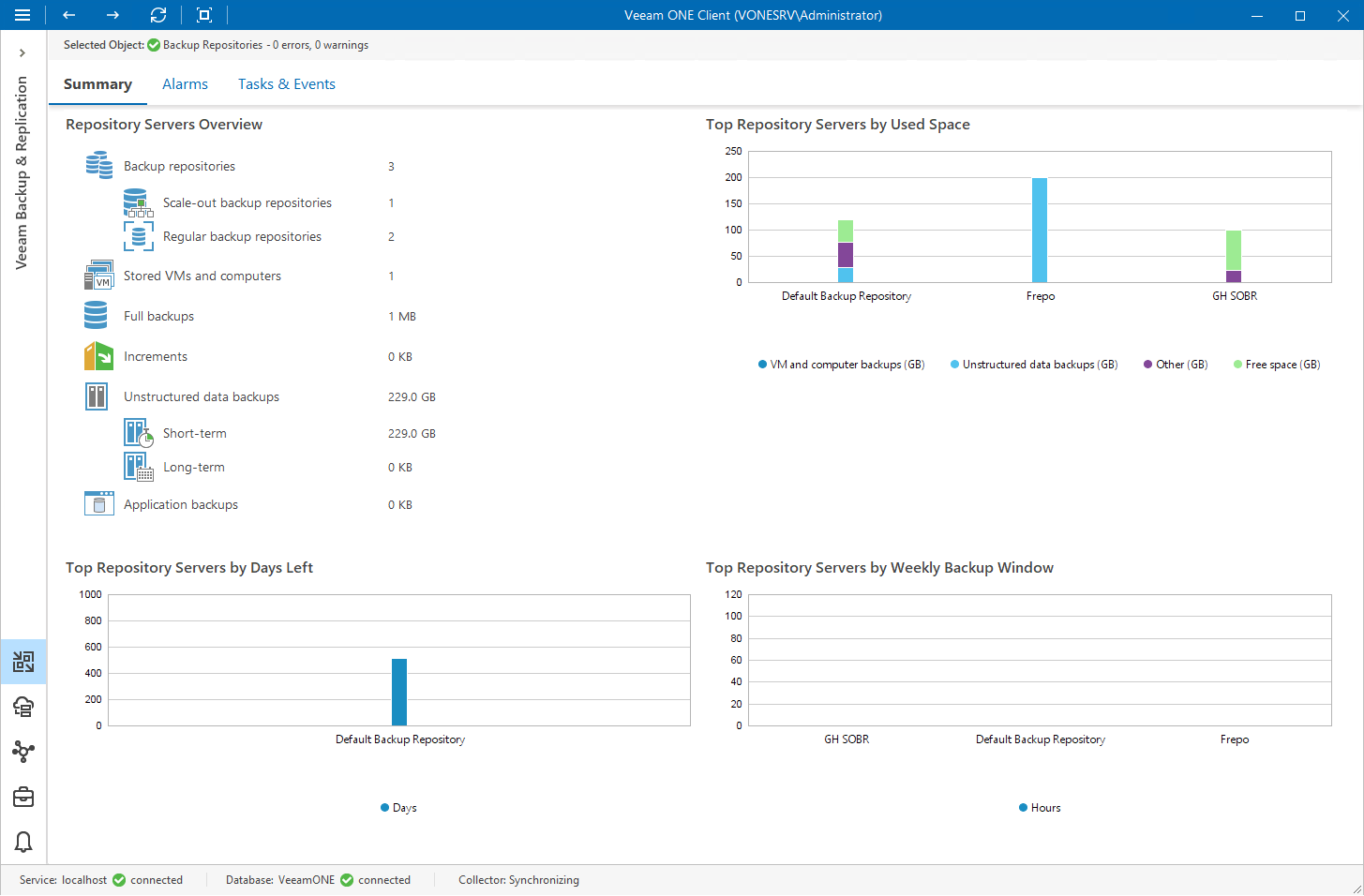
Task: Click the 229.0 GB unstructured data backups value
Action: (x=411, y=396)
